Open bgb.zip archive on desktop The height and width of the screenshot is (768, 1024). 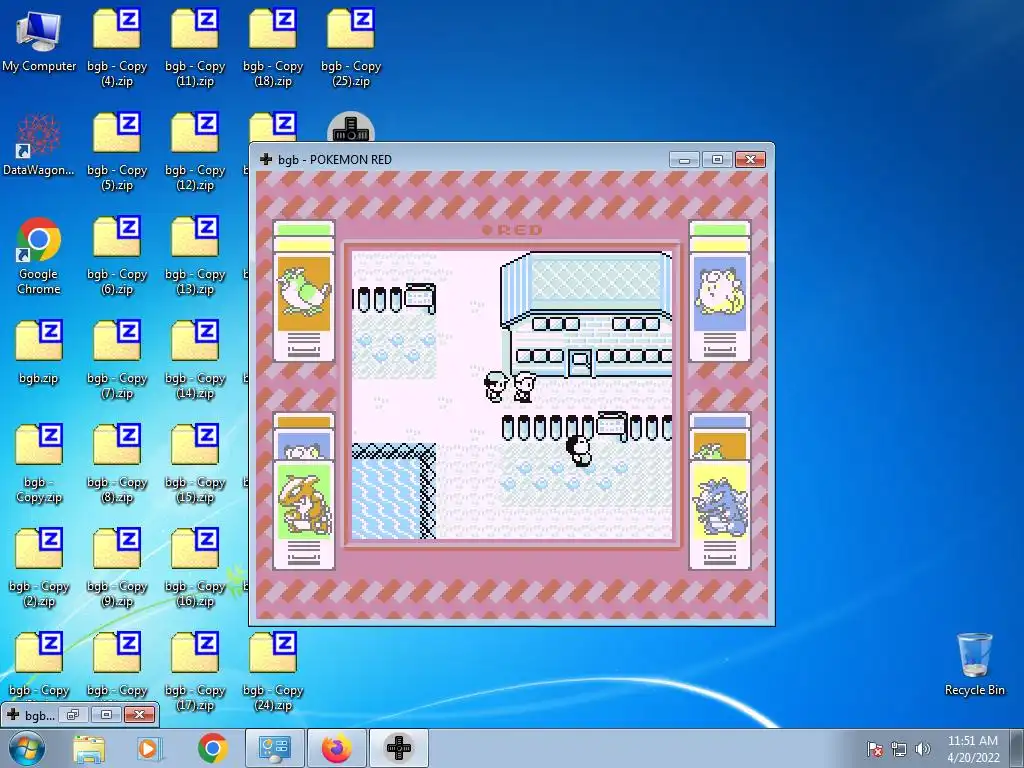tap(39, 353)
